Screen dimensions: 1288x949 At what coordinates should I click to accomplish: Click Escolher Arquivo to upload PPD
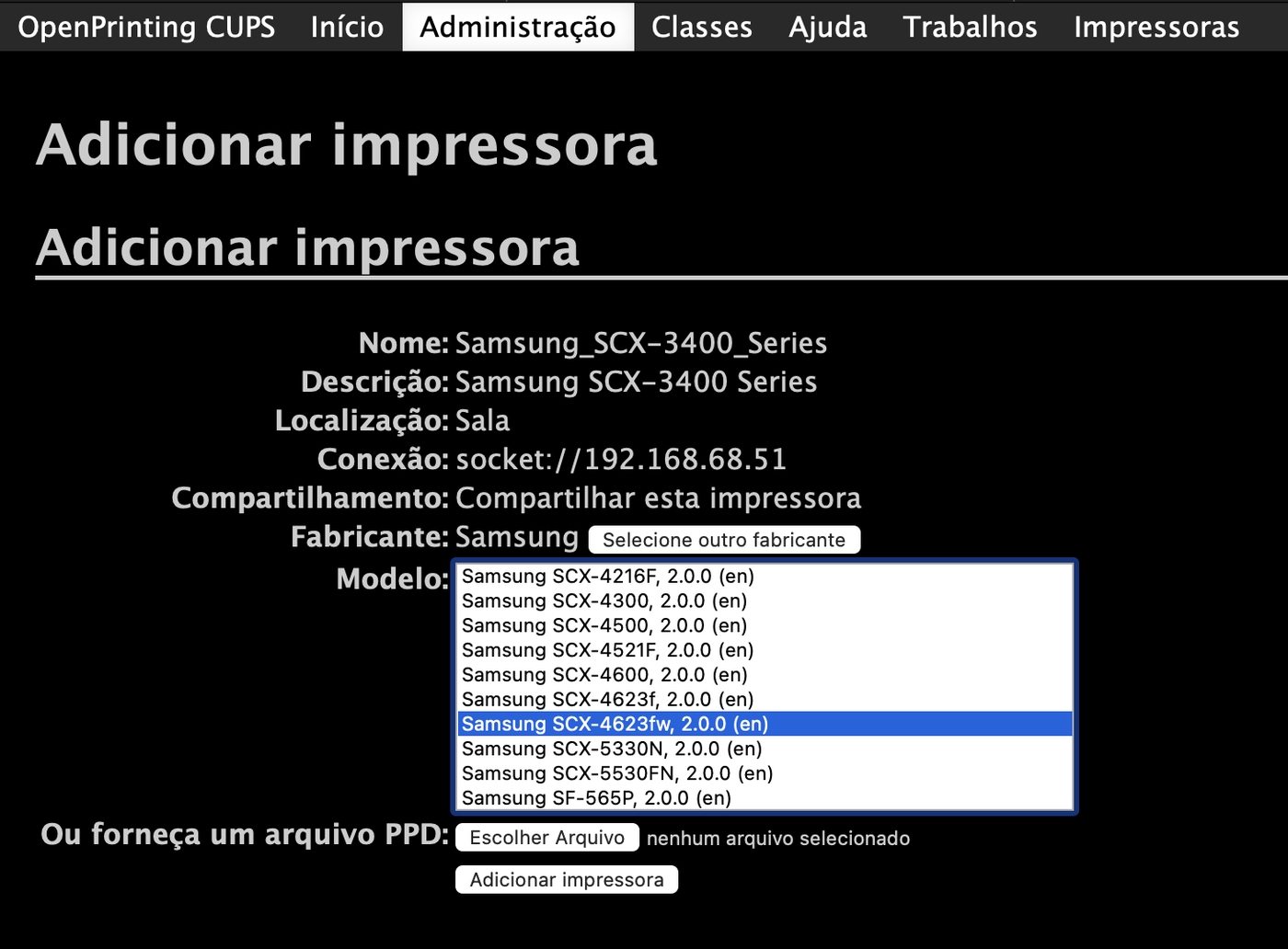pos(546,838)
